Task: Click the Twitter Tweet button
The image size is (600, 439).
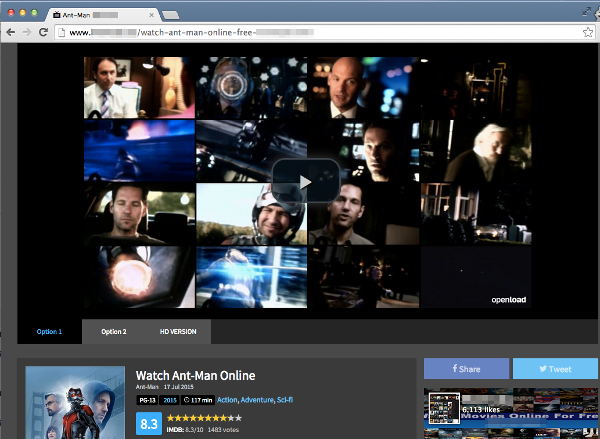Action: [555, 369]
